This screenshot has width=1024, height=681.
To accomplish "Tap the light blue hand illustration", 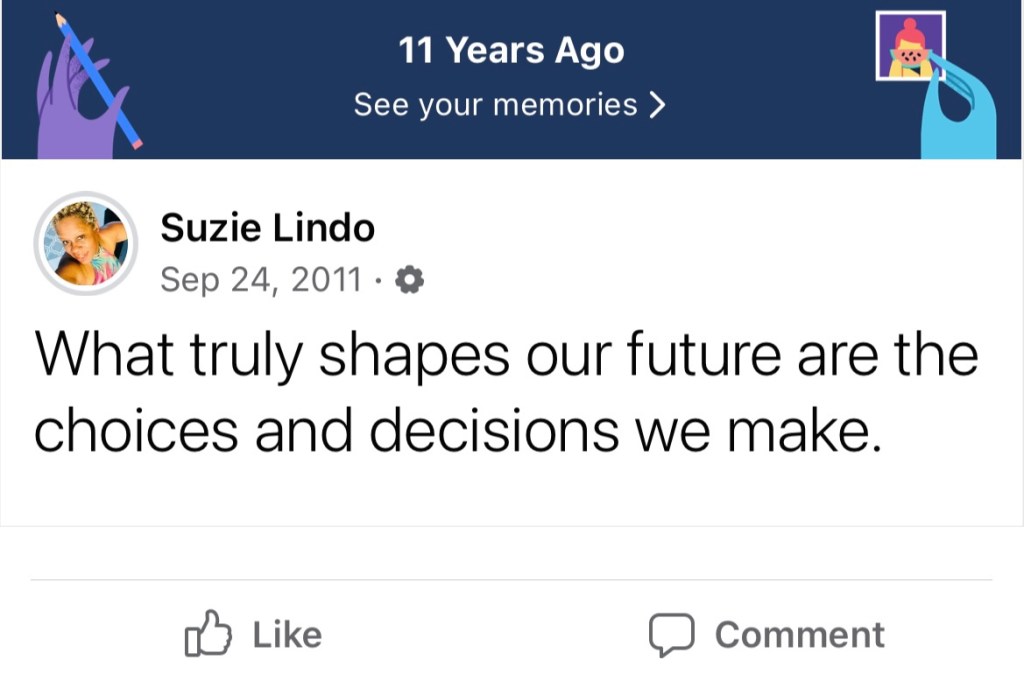I will pyautogui.click(x=958, y=115).
